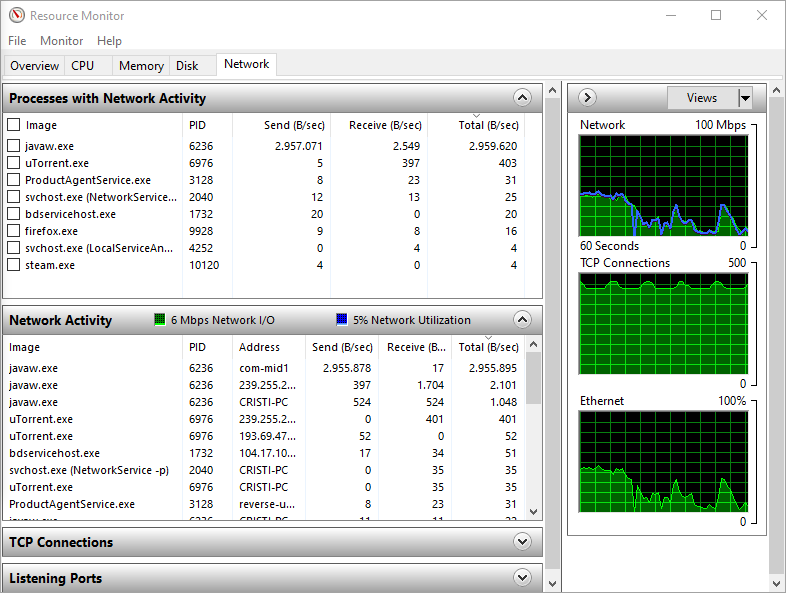The height and width of the screenshot is (593, 786).
Task: Switch to the Memory tab
Action: [x=141, y=66]
